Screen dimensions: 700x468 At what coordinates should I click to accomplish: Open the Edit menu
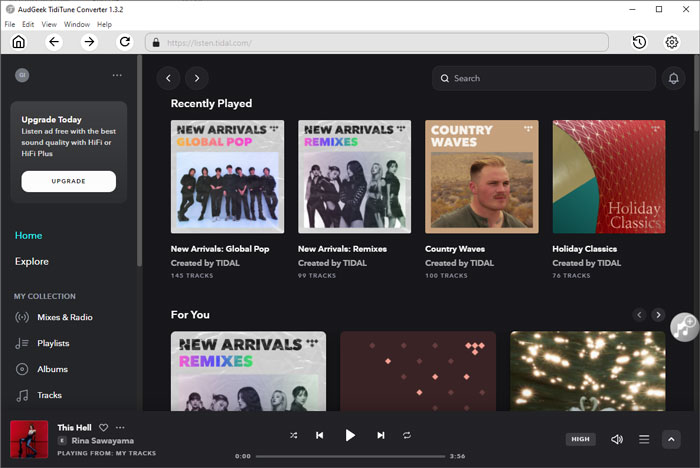pyautogui.click(x=28, y=25)
